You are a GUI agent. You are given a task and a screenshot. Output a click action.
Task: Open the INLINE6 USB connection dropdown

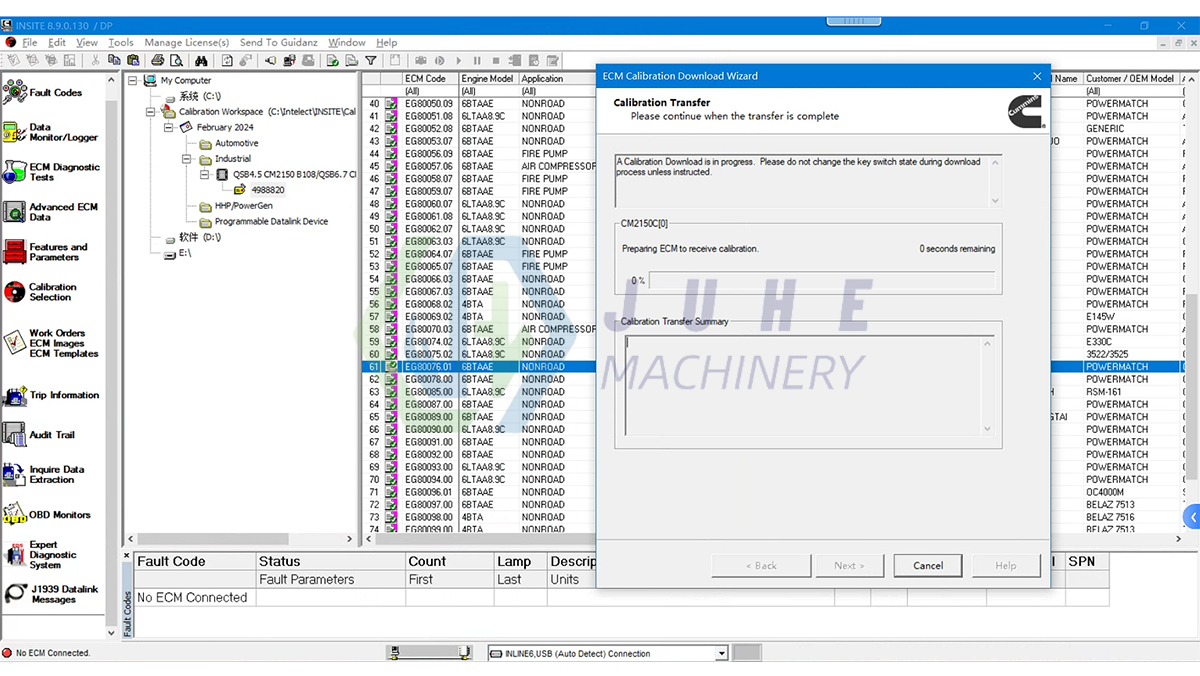tap(721, 652)
